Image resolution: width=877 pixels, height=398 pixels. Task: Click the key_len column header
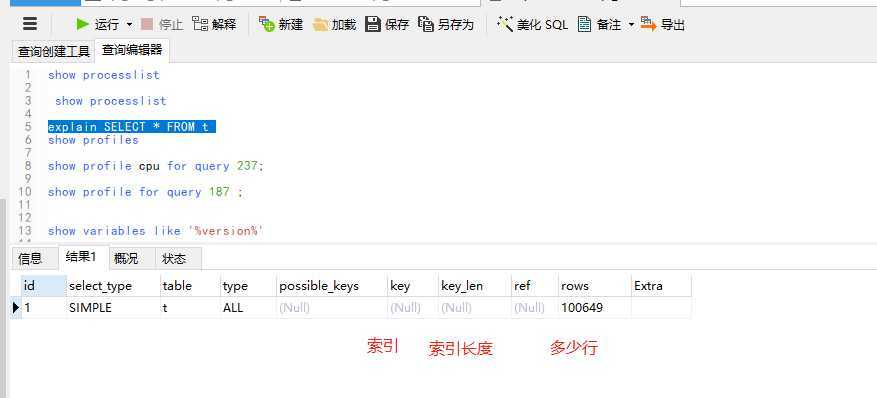click(475, 286)
